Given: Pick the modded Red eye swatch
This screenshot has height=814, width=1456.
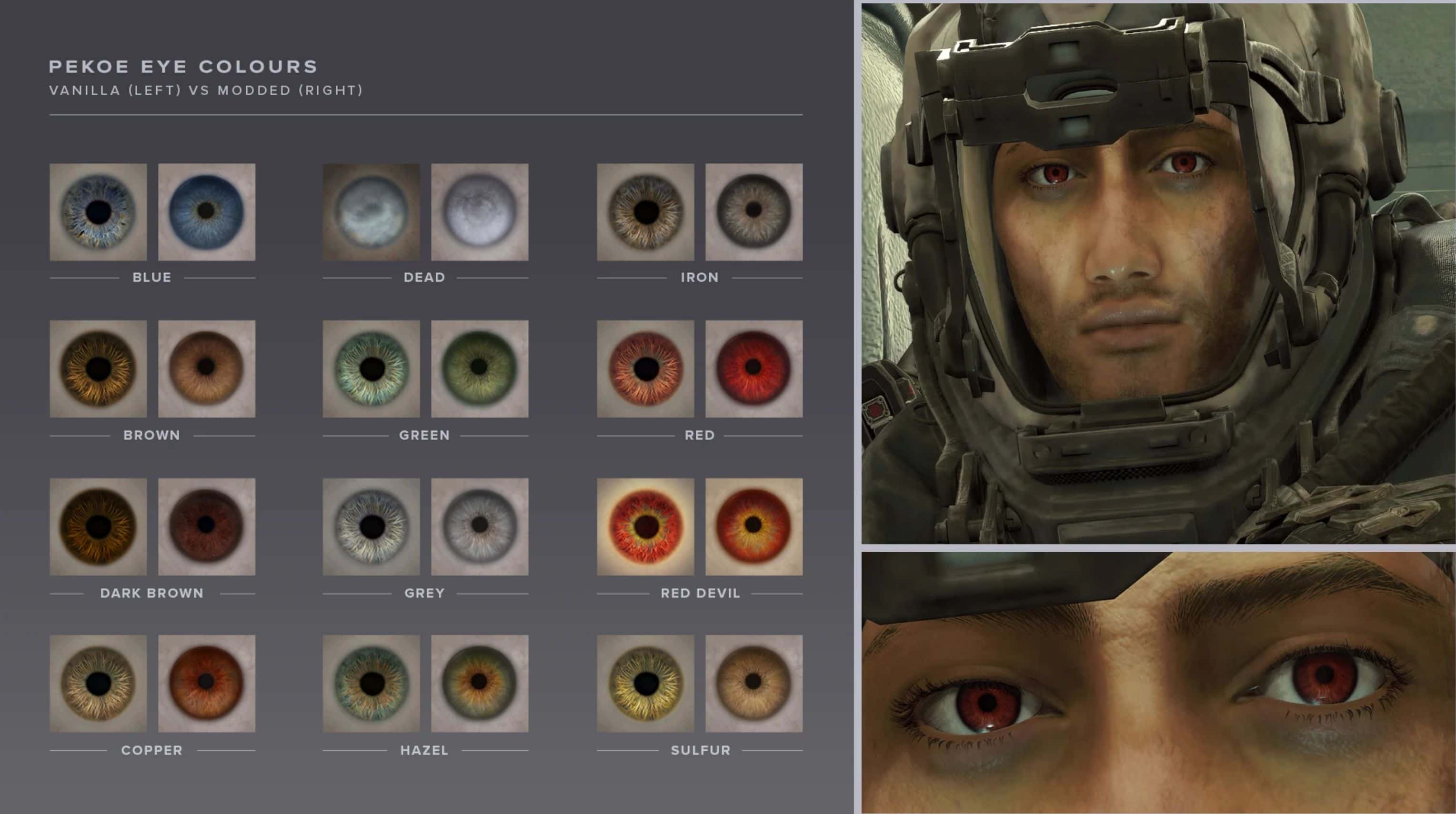Looking at the screenshot, I should tap(754, 369).
